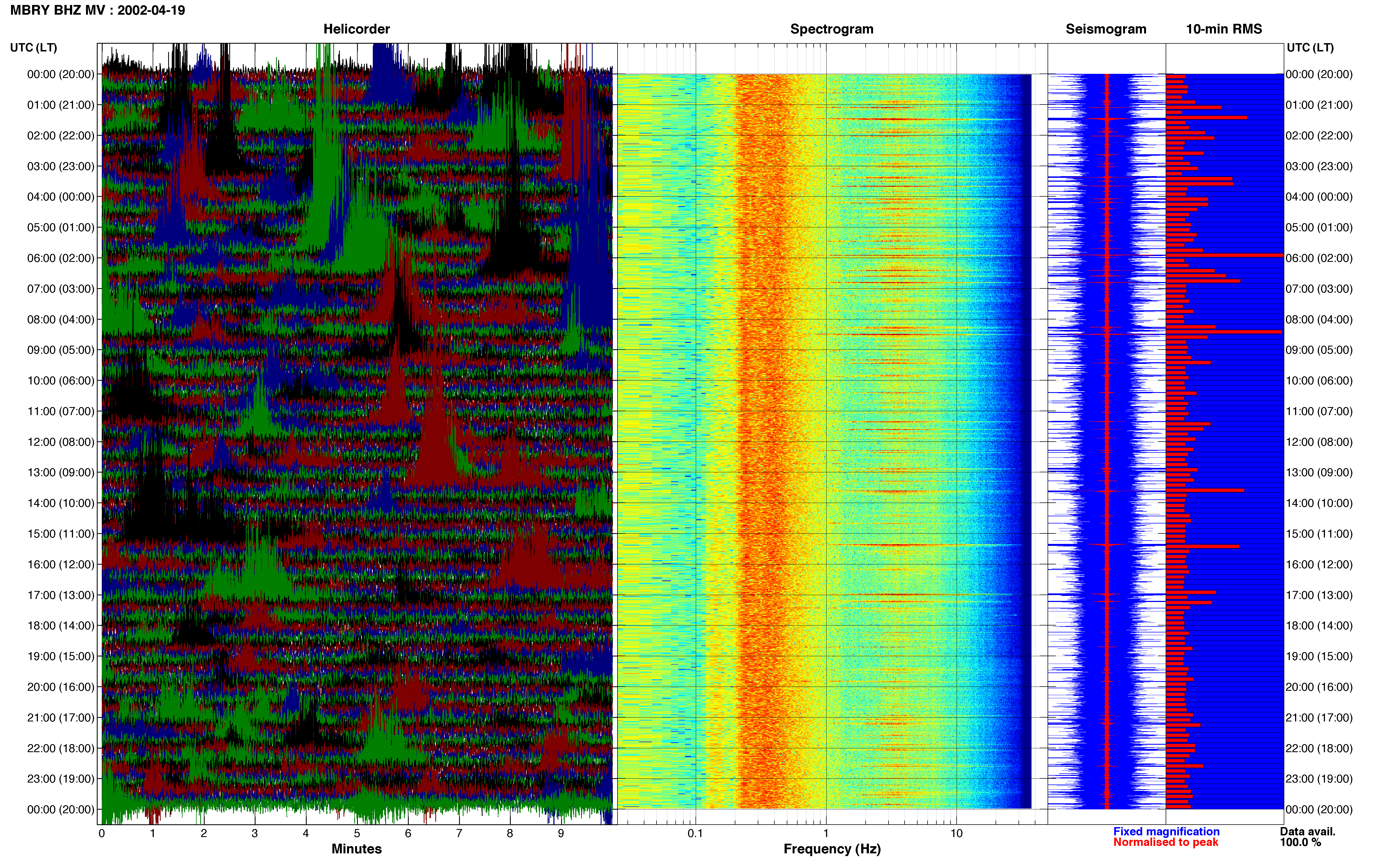Click the 2 tick on the Minutes axis

[x=204, y=833]
